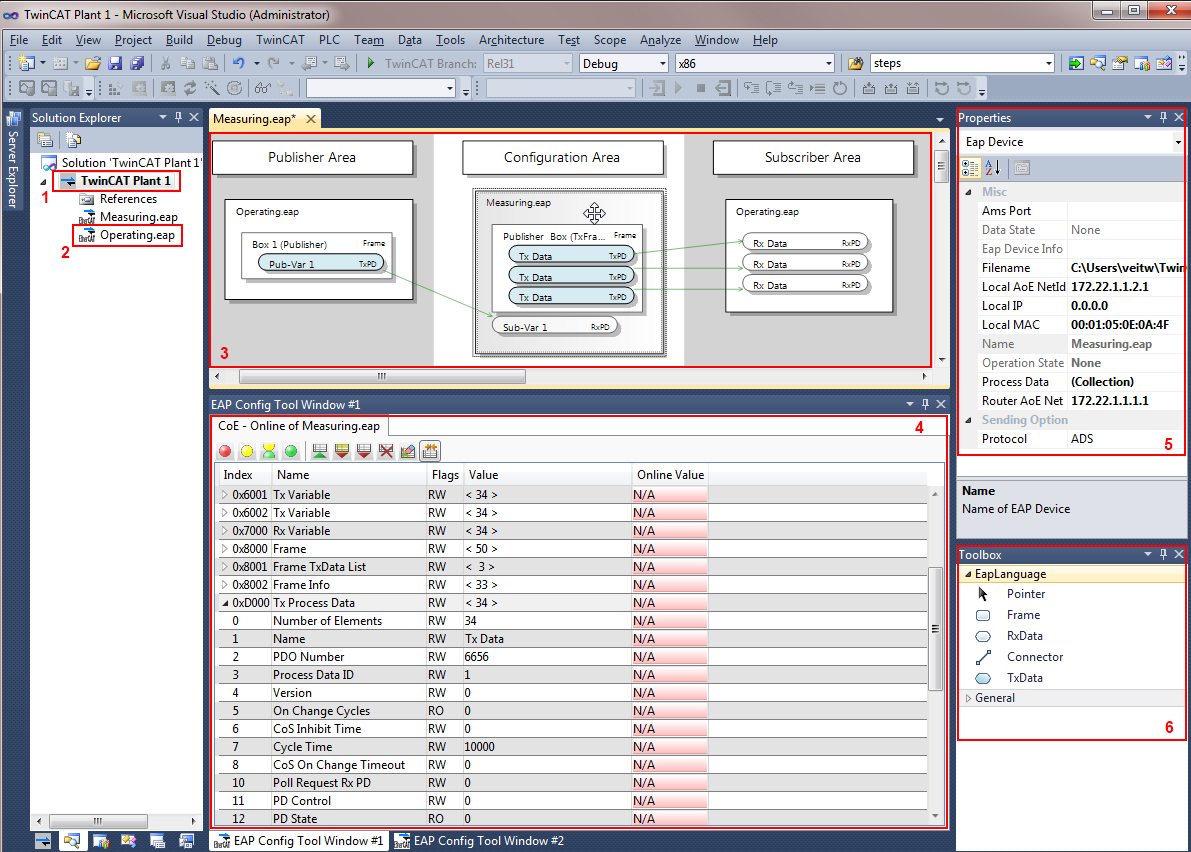1191x852 pixels.
Task: Show categorized properties view icon
Action: tap(970, 168)
